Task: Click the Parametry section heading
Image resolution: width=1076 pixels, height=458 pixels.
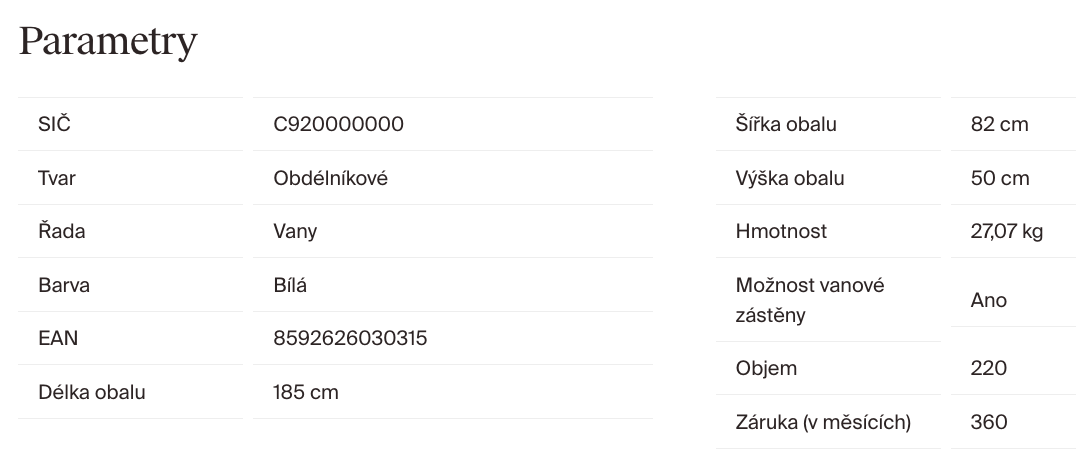Action: [108, 42]
